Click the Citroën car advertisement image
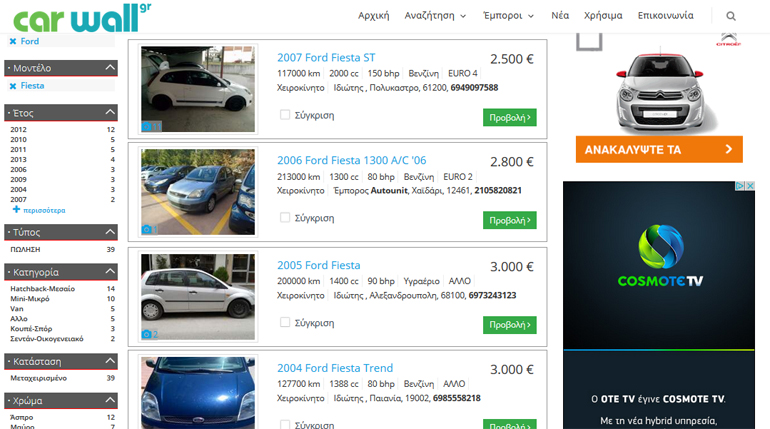770x429 pixels. (660, 91)
